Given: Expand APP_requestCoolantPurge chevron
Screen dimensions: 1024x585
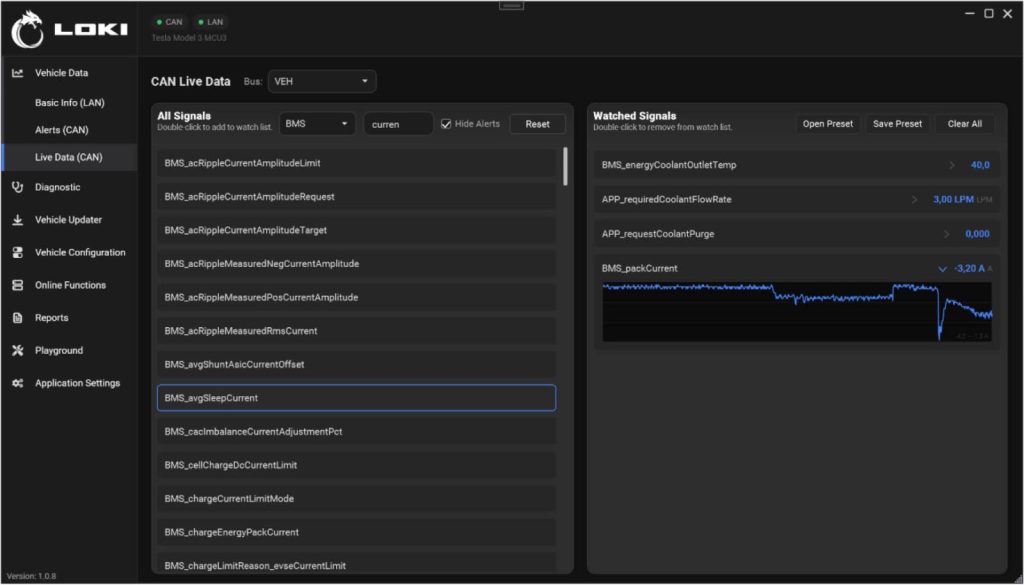Looking at the screenshot, I should tap(946, 234).
